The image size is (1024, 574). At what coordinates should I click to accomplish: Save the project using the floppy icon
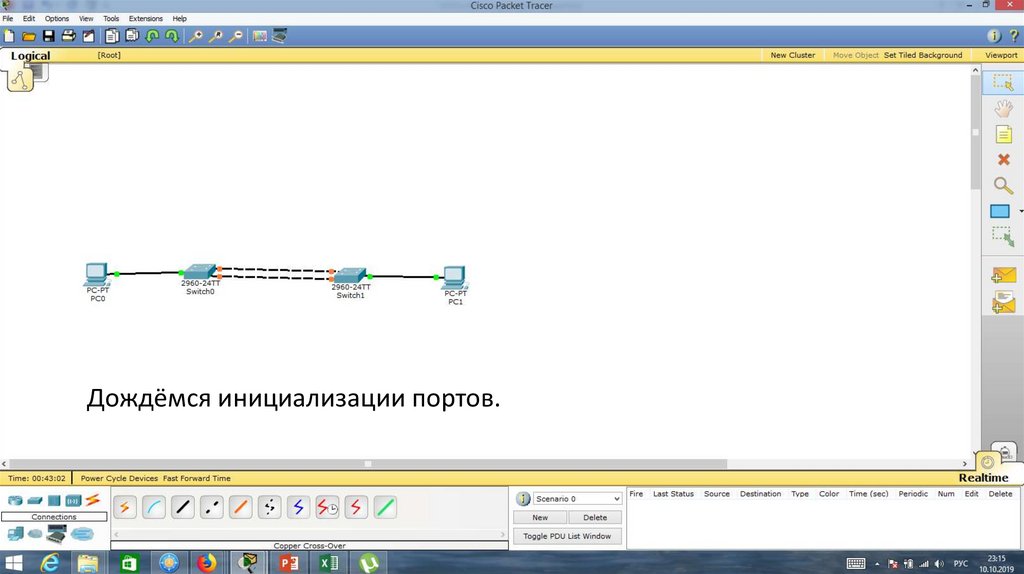tap(49, 36)
